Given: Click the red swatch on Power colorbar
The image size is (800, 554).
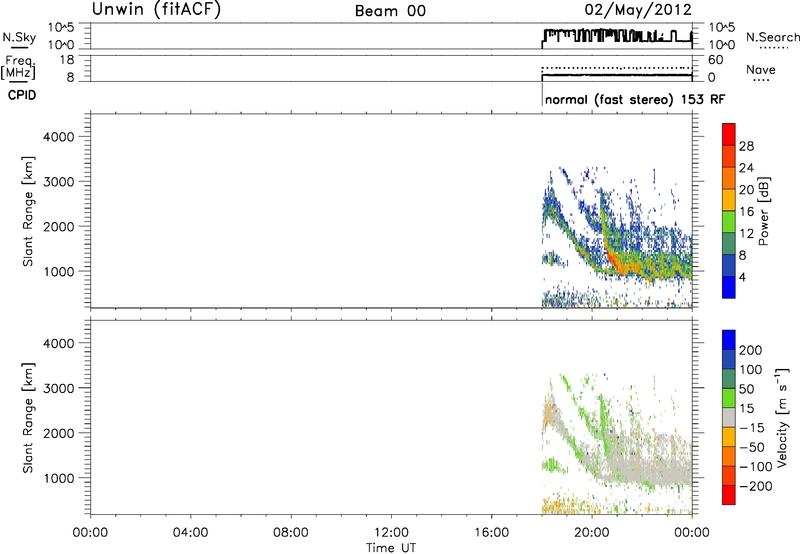Looking at the screenshot, I should (729, 135).
